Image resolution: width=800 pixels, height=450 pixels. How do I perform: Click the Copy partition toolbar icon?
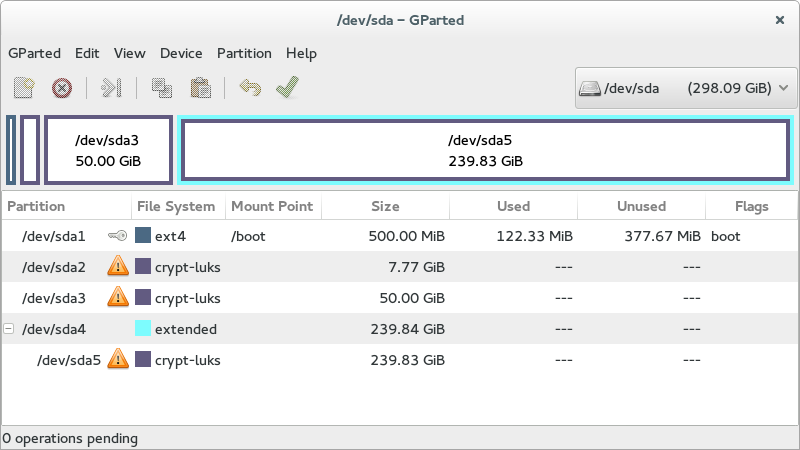[x=162, y=88]
